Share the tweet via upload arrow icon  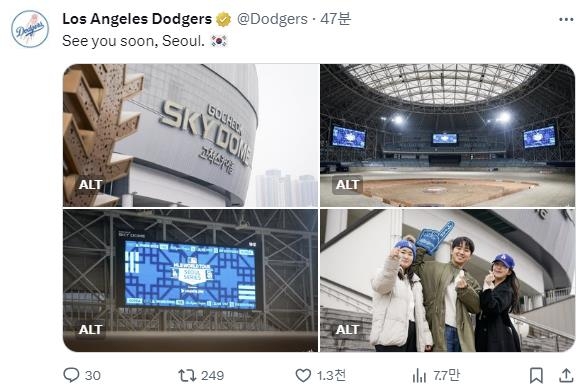567,375
